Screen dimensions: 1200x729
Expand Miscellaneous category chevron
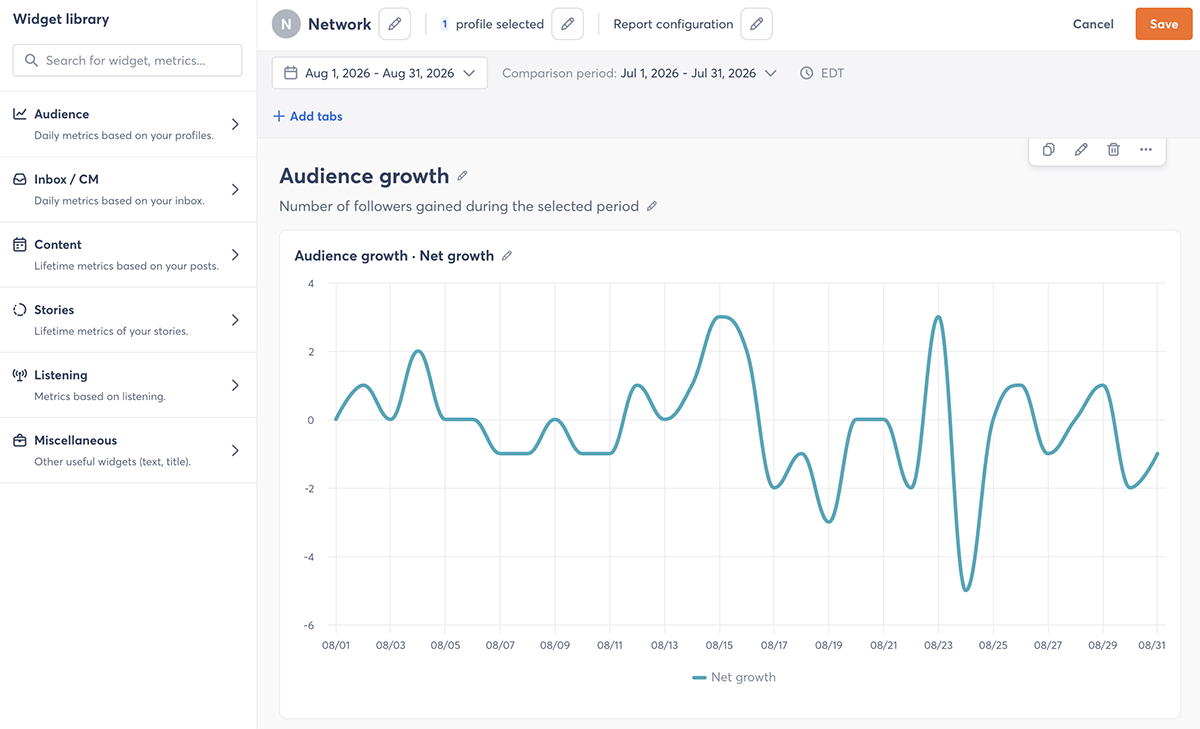(235, 450)
